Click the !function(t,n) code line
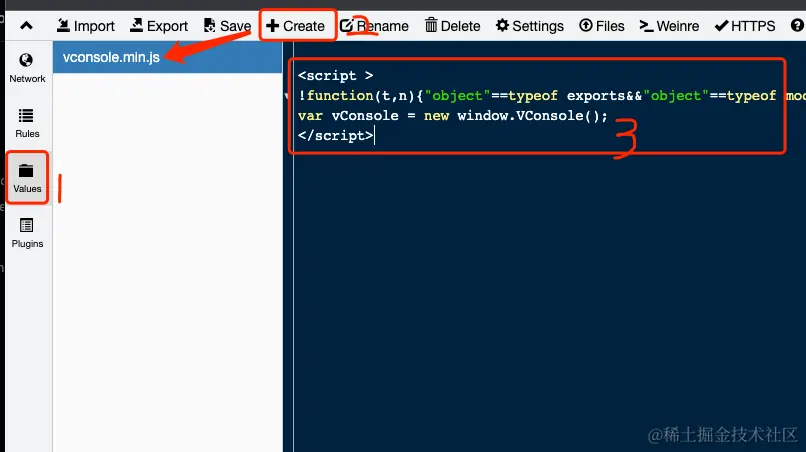This screenshot has width=806, height=452. pyautogui.click(x=551, y=96)
